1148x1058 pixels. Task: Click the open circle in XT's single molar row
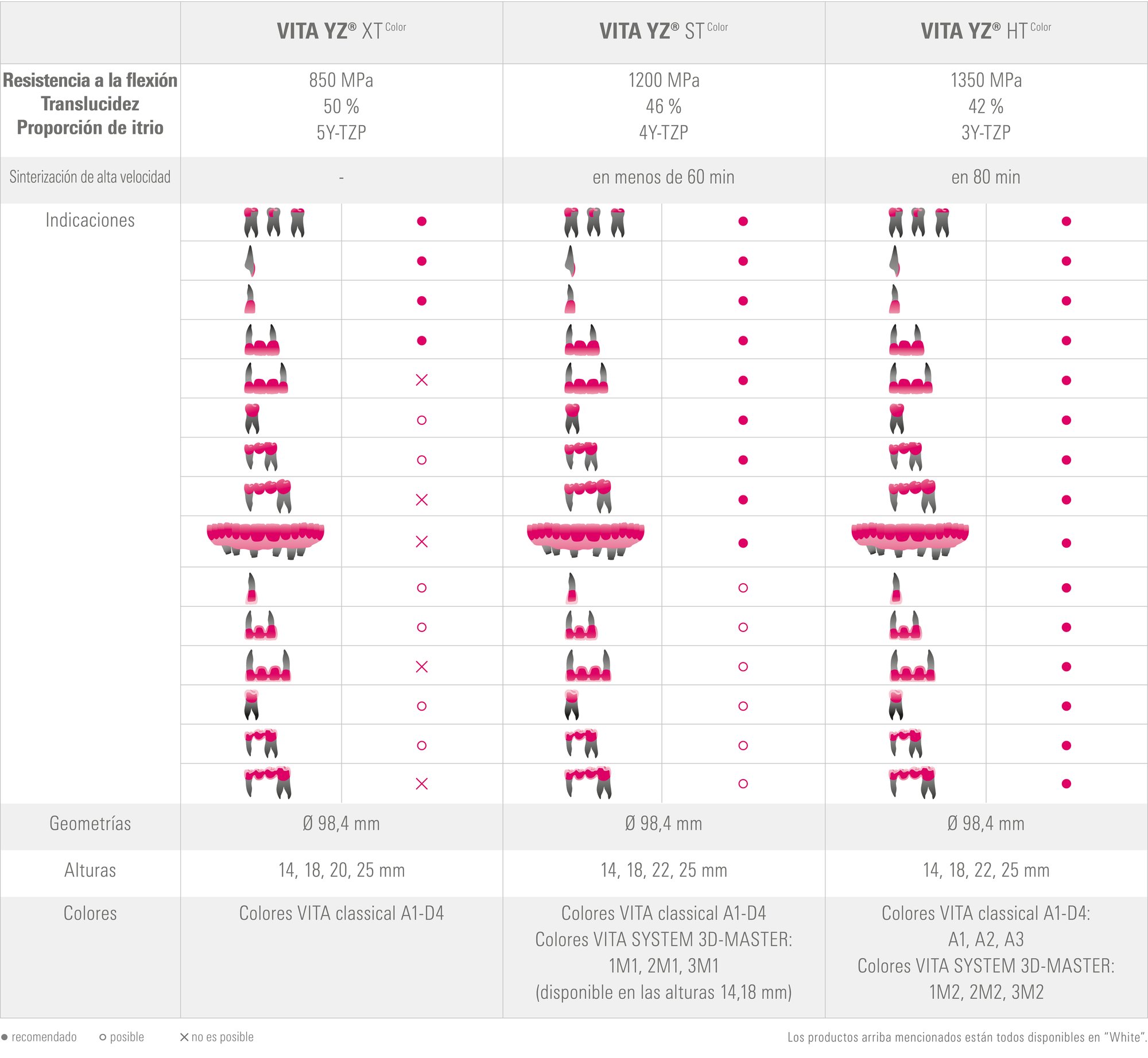[x=421, y=420]
